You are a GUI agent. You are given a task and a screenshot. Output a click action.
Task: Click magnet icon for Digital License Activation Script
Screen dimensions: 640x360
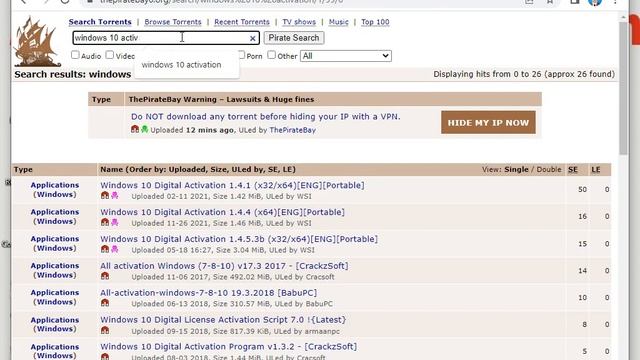click(x=105, y=330)
